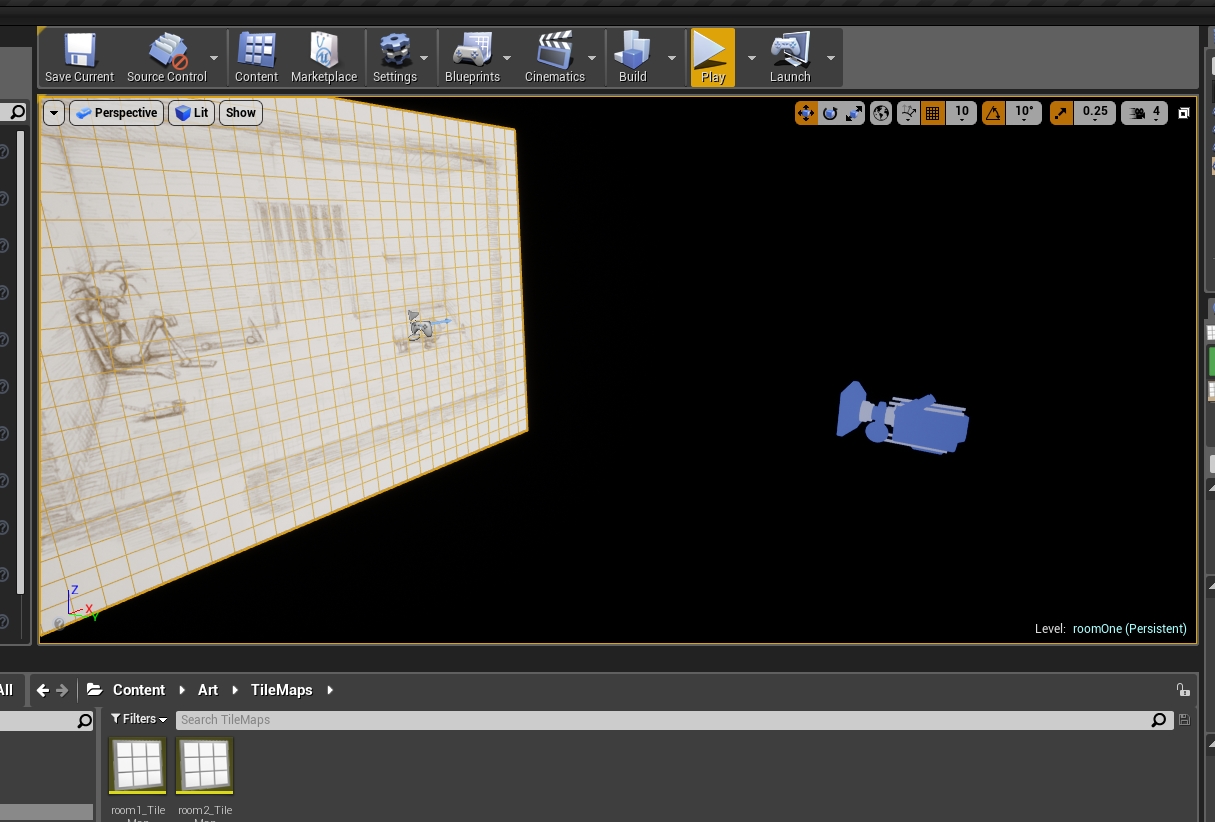This screenshot has width=1215, height=822.
Task: Select the translate gizmo mode icon
Action: pyautogui.click(x=806, y=113)
